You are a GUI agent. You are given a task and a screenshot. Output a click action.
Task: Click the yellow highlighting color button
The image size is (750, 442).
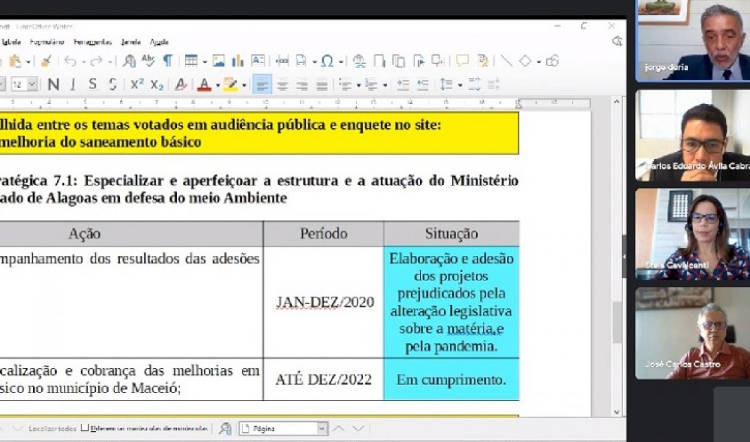(x=230, y=85)
